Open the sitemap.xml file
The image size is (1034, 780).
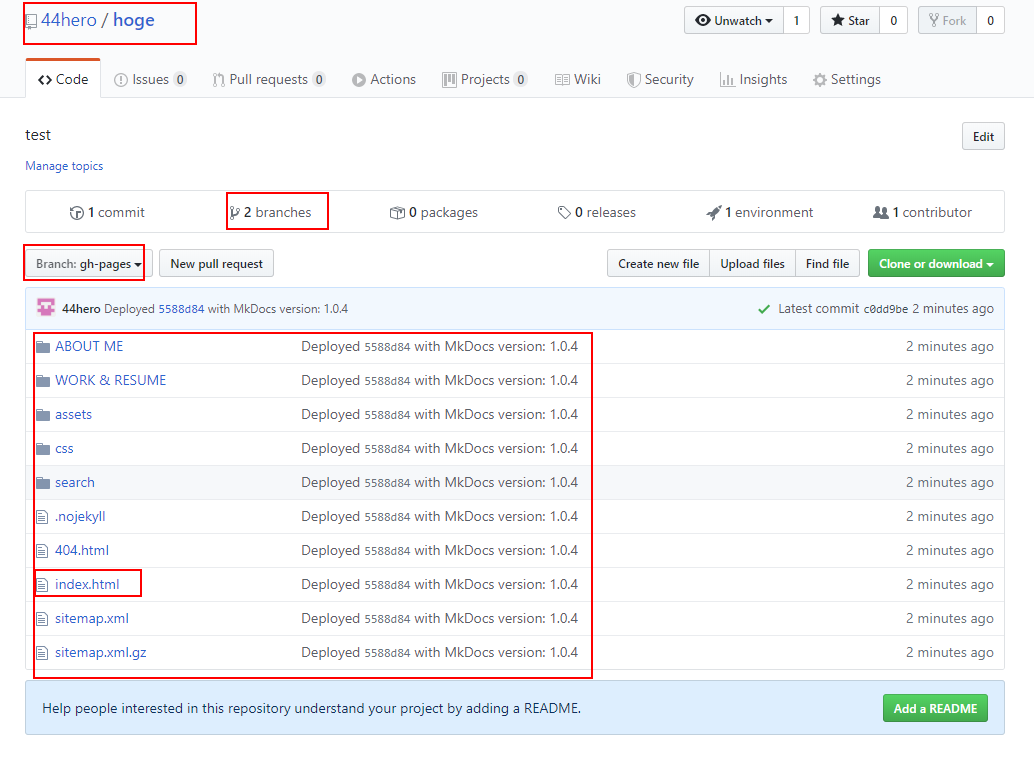92,618
